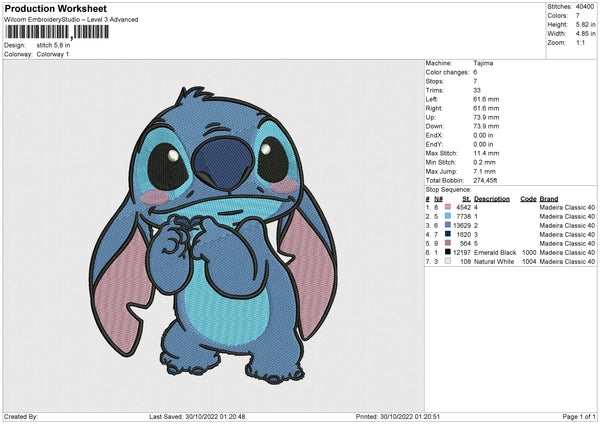Image resolution: width=600 pixels, height=424 pixels.
Task: Click the Brand column header
Action: 549,198
